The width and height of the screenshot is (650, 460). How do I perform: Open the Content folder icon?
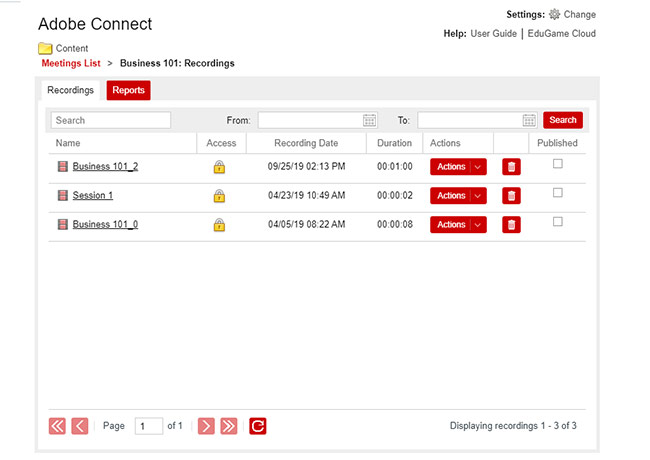[45, 48]
